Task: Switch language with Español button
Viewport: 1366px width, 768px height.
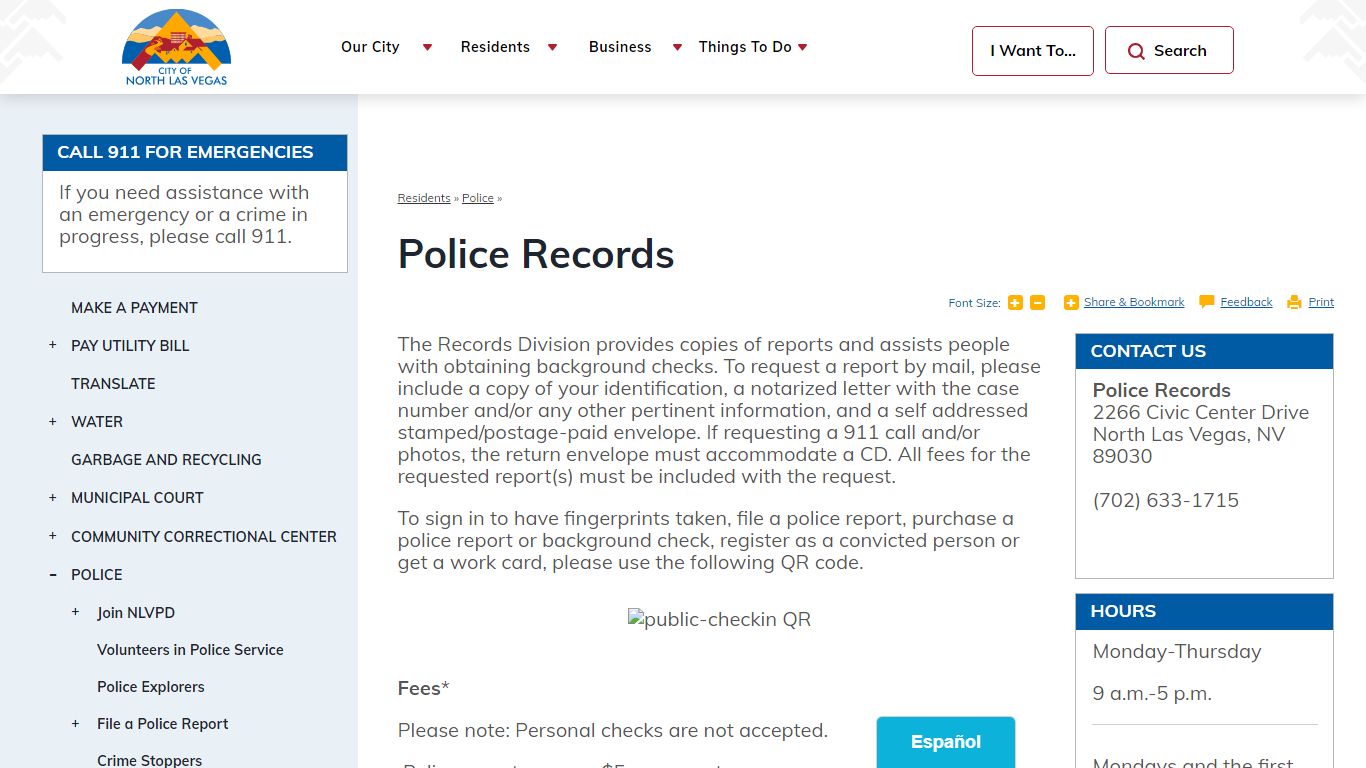Action: tap(946, 742)
